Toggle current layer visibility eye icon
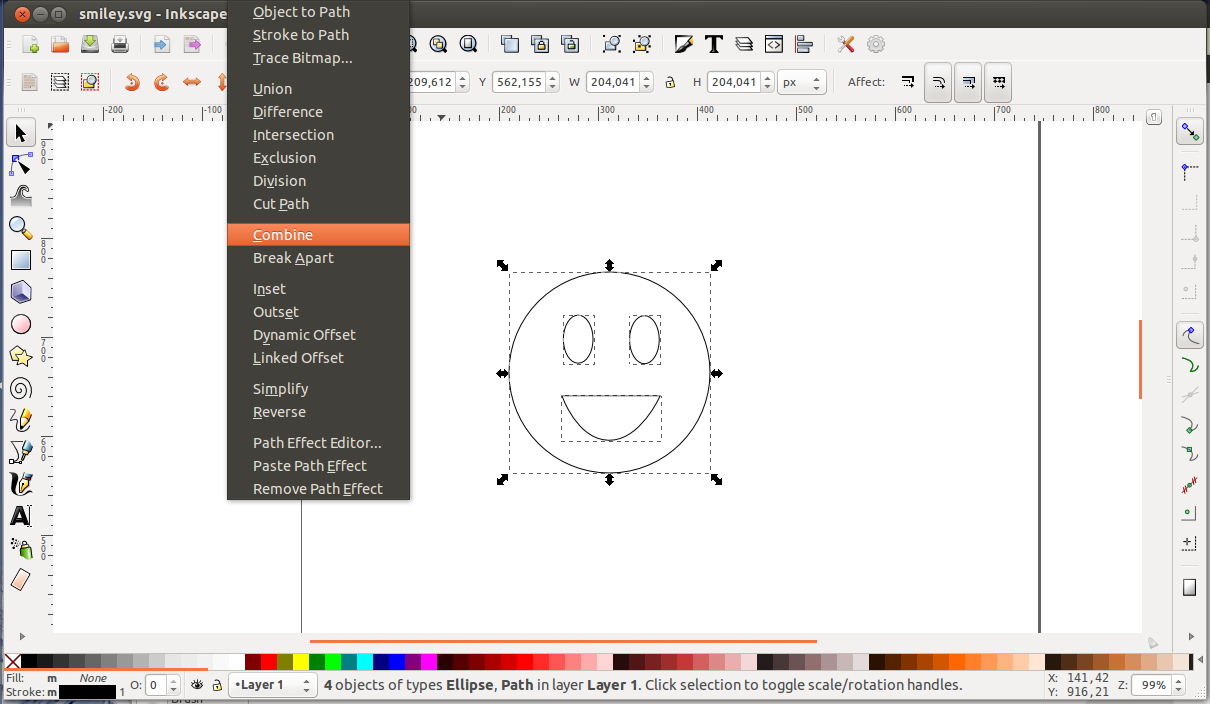This screenshot has width=1210, height=704. [x=198, y=685]
